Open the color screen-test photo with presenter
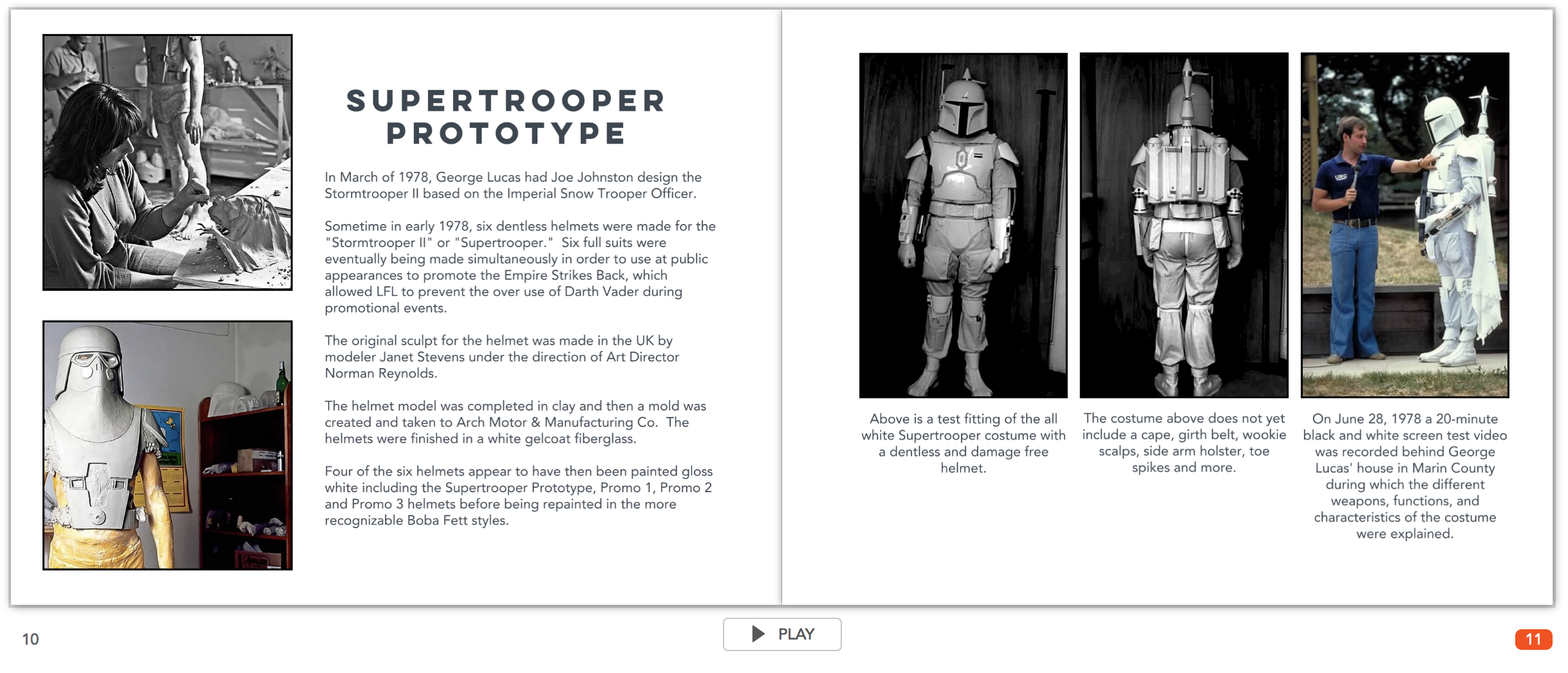The image size is (1568, 673). point(1405,225)
